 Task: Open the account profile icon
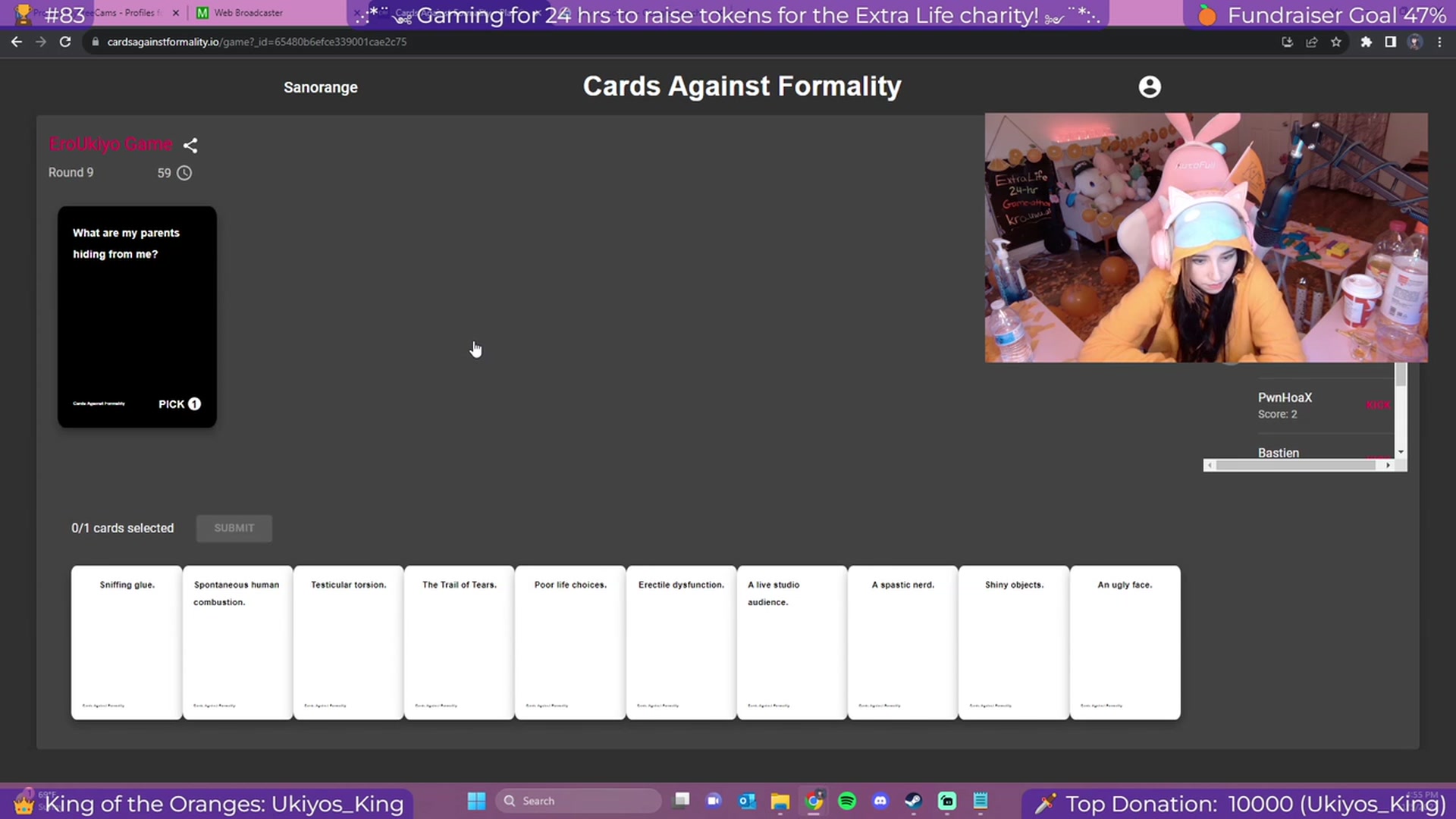(1150, 86)
